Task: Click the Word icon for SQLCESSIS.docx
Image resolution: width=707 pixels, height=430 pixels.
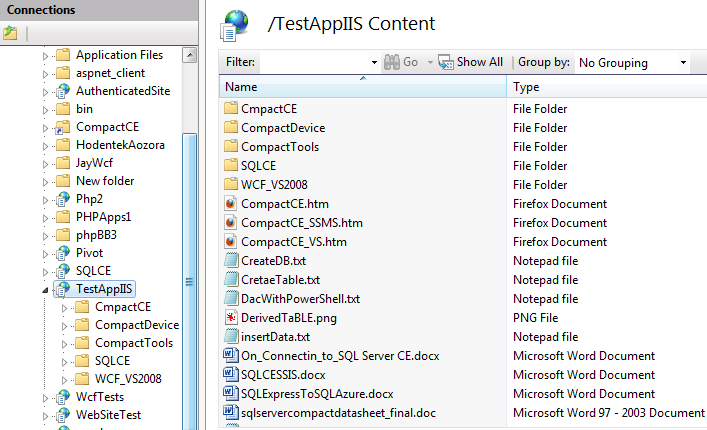Action: pyautogui.click(x=231, y=374)
